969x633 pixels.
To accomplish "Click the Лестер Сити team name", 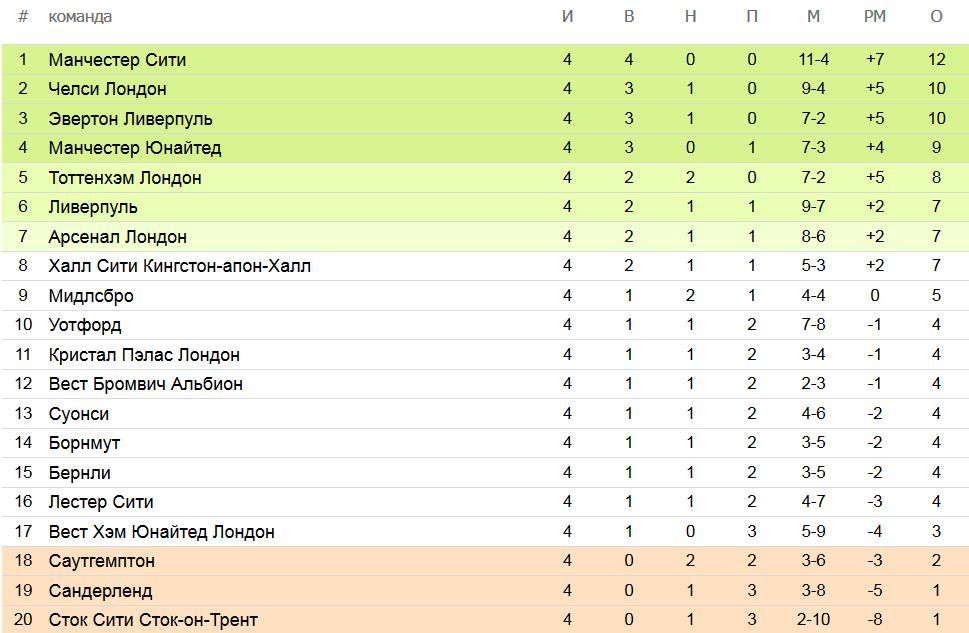I will tap(101, 502).
